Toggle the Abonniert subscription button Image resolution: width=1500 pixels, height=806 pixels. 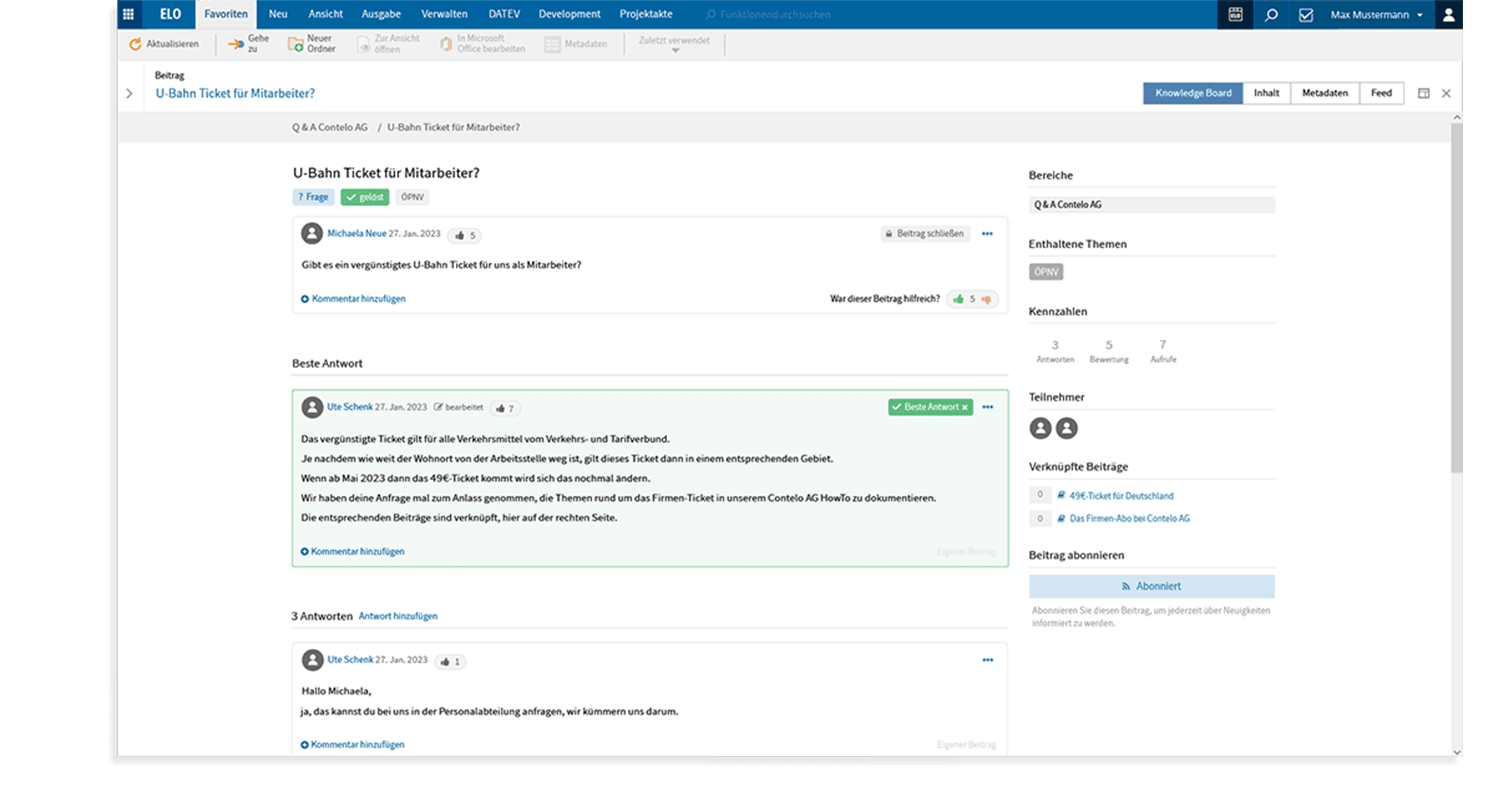tap(1151, 586)
